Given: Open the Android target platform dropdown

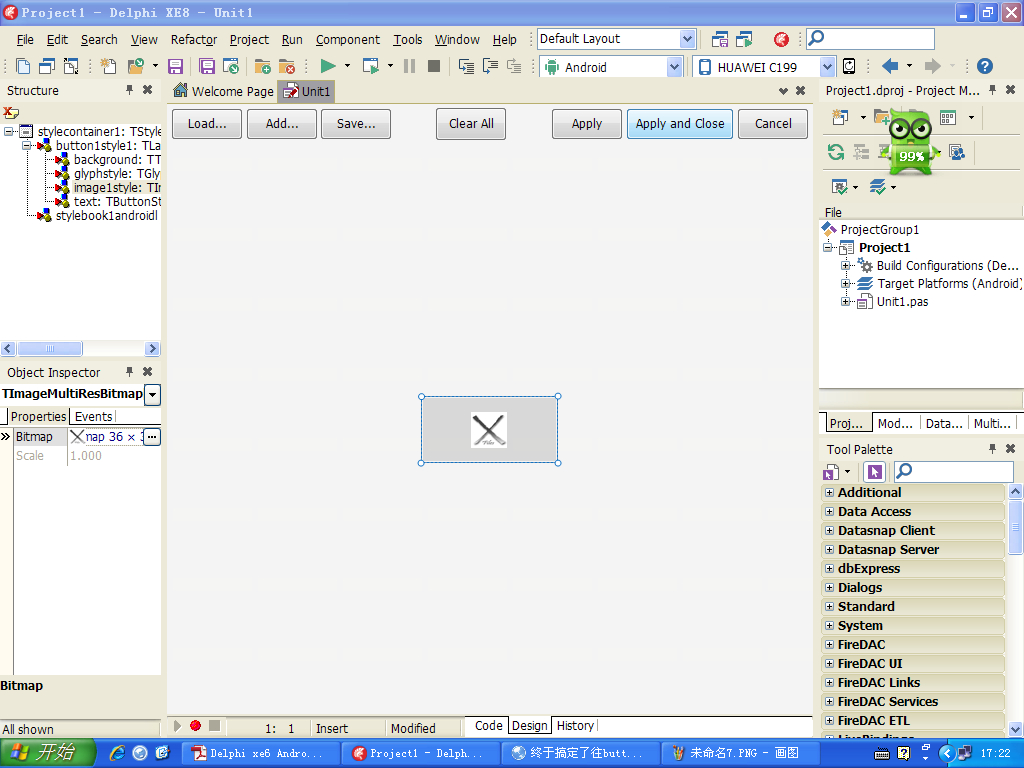Looking at the screenshot, I should pos(675,67).
